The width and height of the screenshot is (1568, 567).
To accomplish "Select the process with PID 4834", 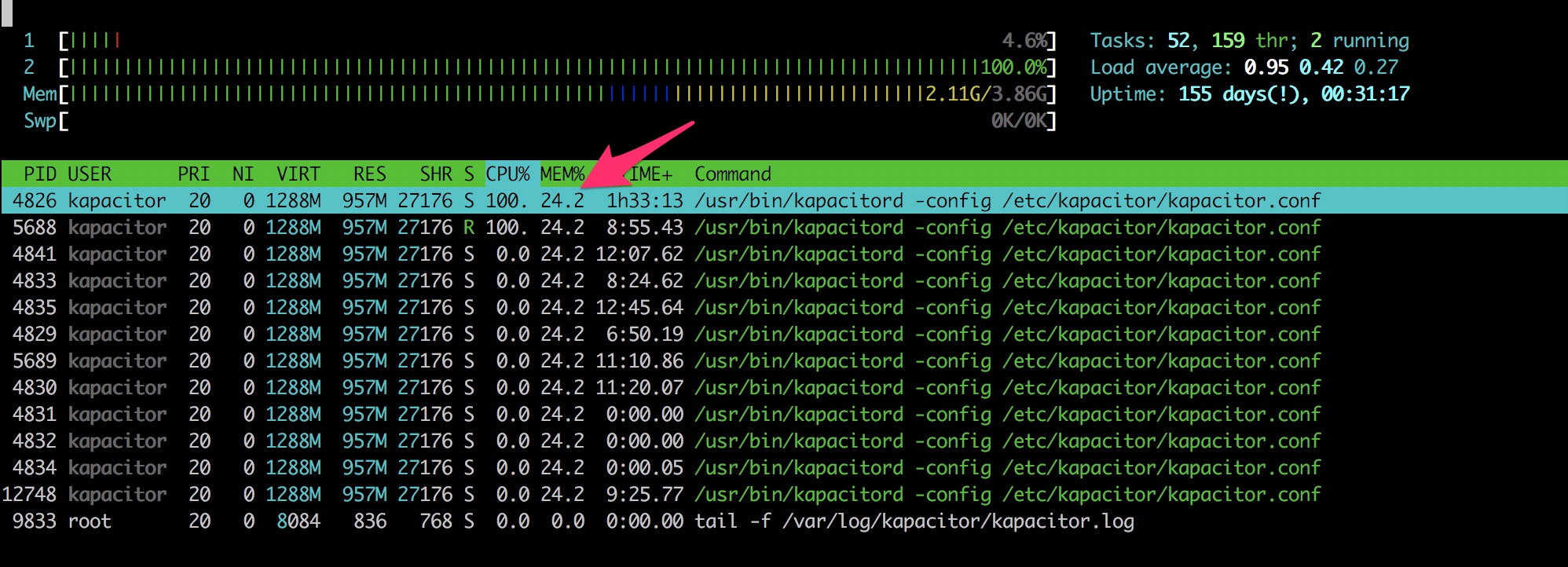I will (784, 467).
